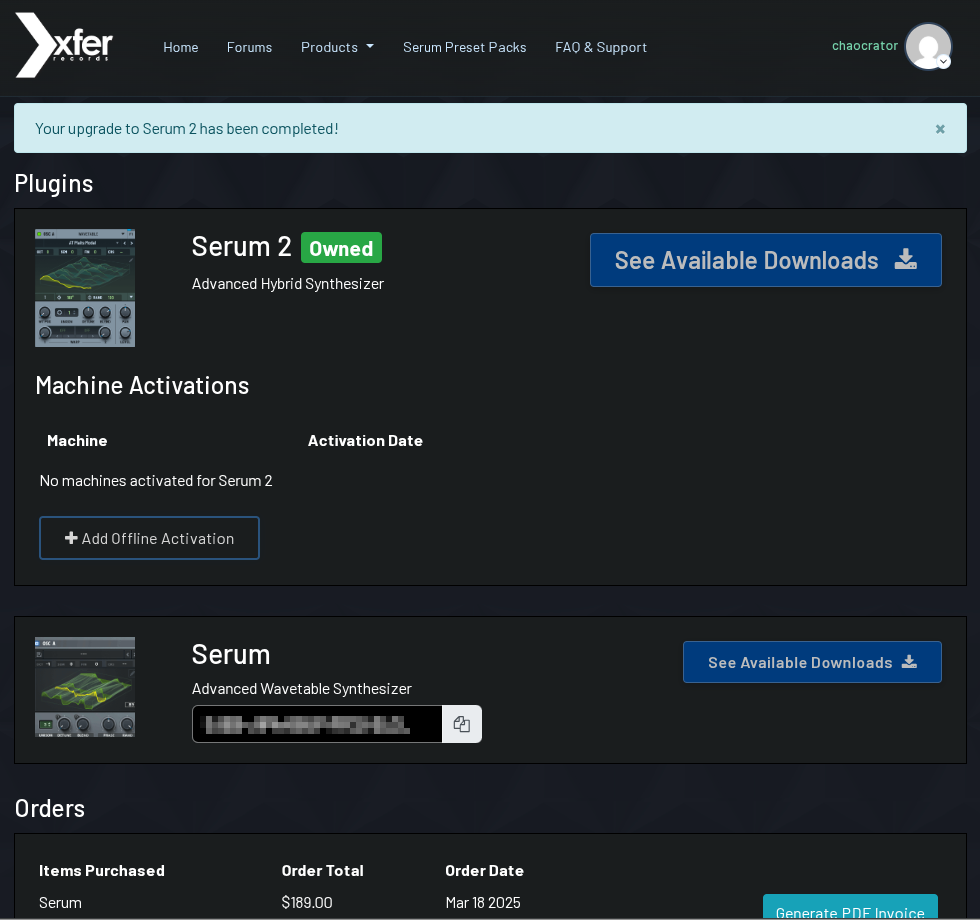See Available Downloads for Serum 2
980x920 pixels.
(746, 260)
